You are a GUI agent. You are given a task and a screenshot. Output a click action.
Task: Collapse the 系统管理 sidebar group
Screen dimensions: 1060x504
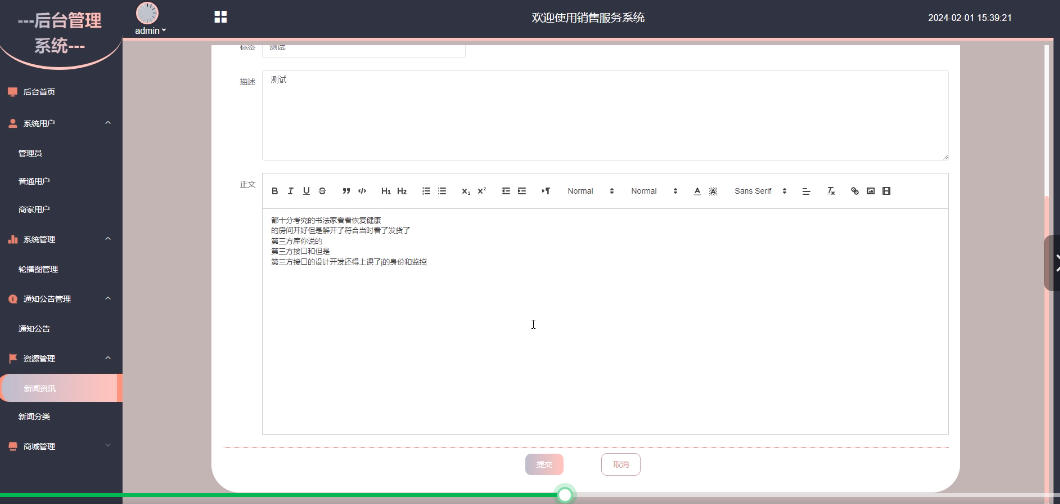[x=61, y=240]
